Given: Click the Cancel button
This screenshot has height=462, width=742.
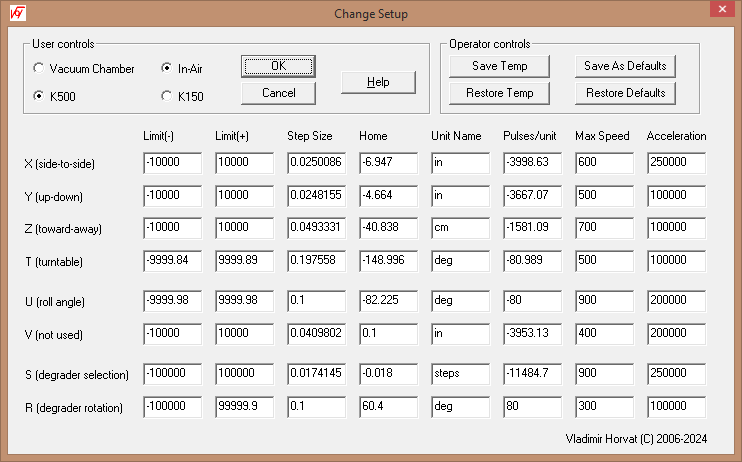Looking at the screenshot, I should point(278,93).
